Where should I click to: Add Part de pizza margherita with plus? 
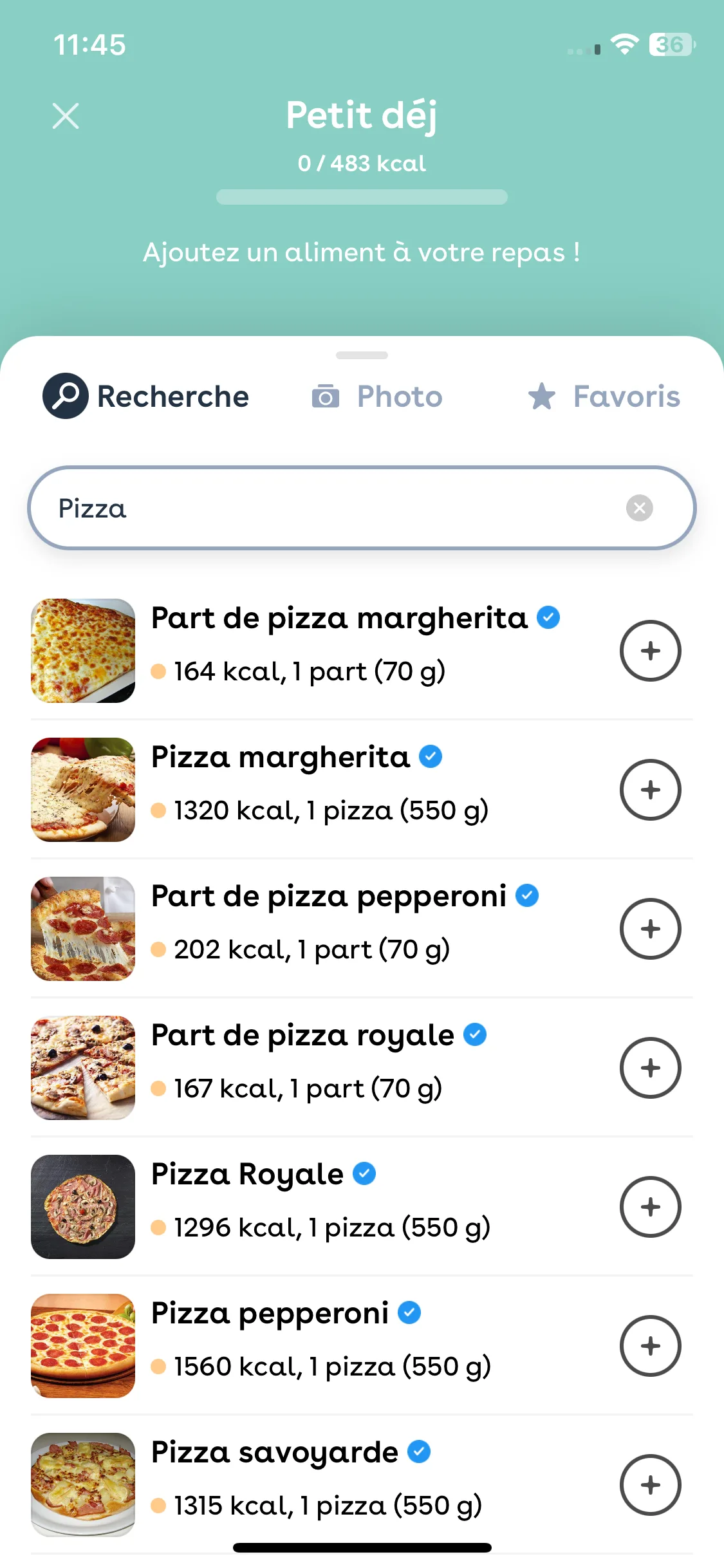650,651
